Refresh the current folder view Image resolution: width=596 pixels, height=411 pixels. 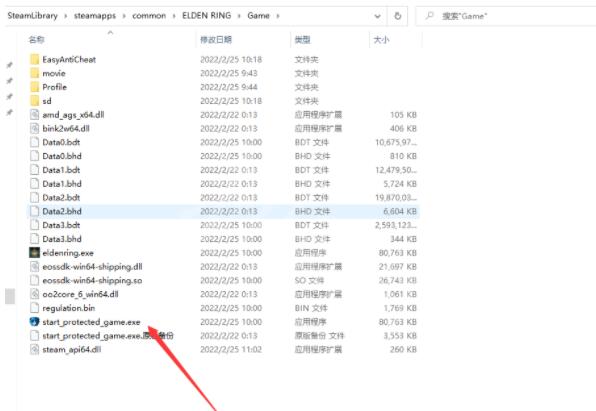(398, 16)
